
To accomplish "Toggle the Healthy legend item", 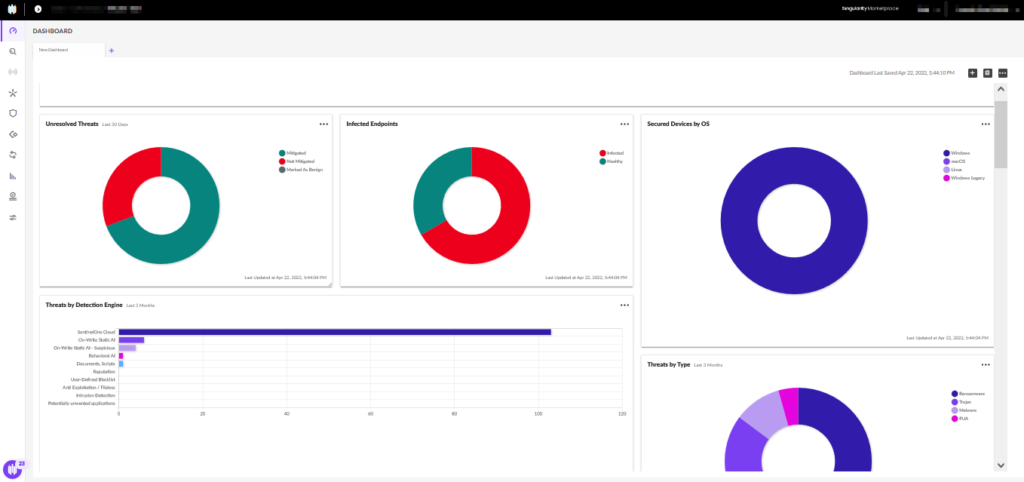I will coord(611,161).
